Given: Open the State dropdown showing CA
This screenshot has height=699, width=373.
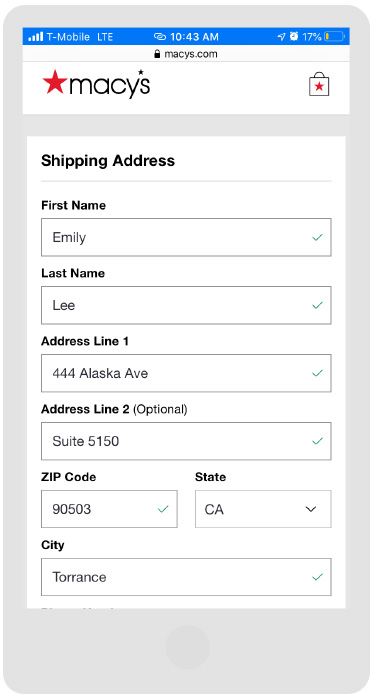Looking at the screenshot, I should pyautogui.click(x=263, y=509).
